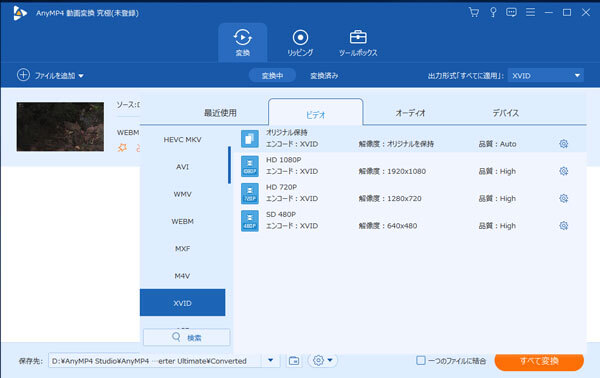Screen dimensions: 600x378
Task: Click the ファイルを追加 plus icon
Action: 23,75
